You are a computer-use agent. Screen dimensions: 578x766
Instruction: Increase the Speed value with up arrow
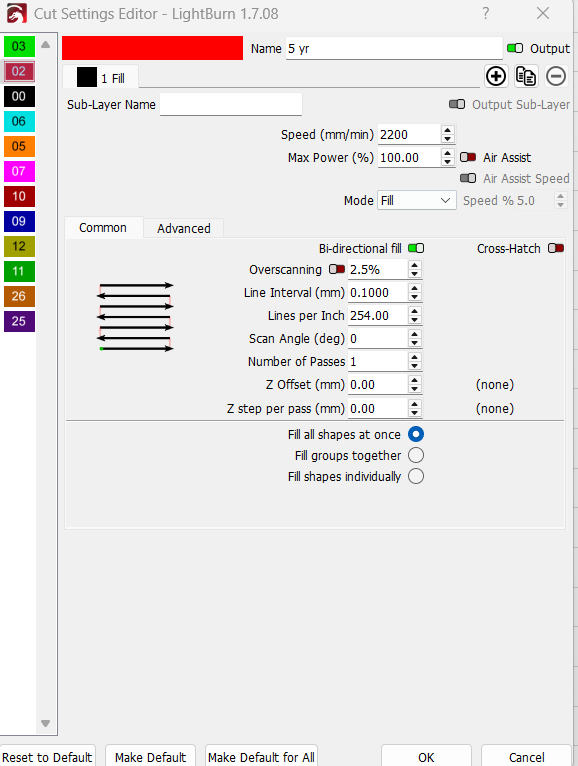(x=448, y=129)
